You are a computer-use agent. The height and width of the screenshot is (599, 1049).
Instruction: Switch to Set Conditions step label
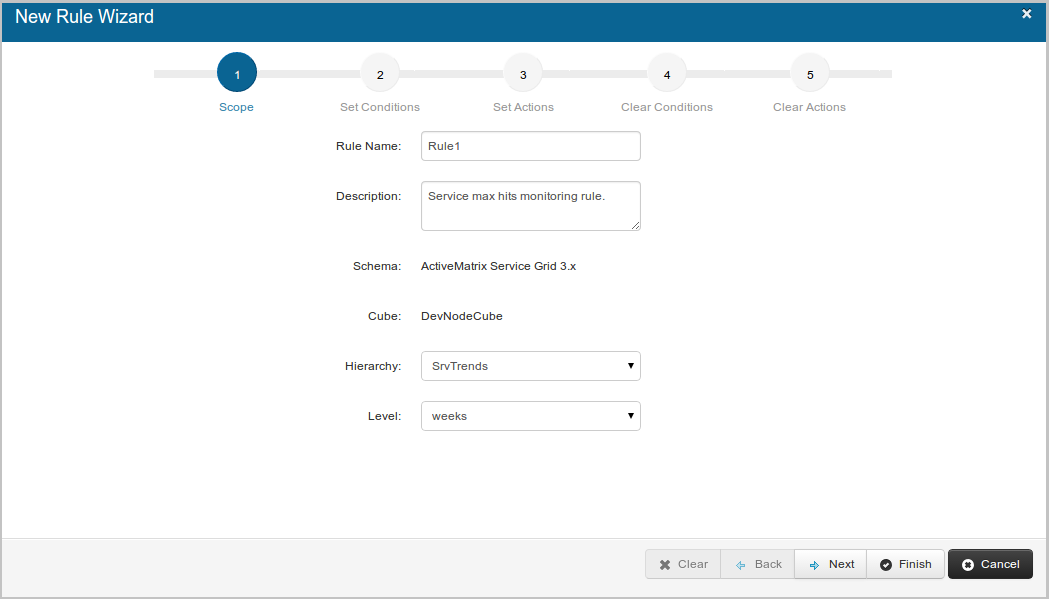(380, 107)
